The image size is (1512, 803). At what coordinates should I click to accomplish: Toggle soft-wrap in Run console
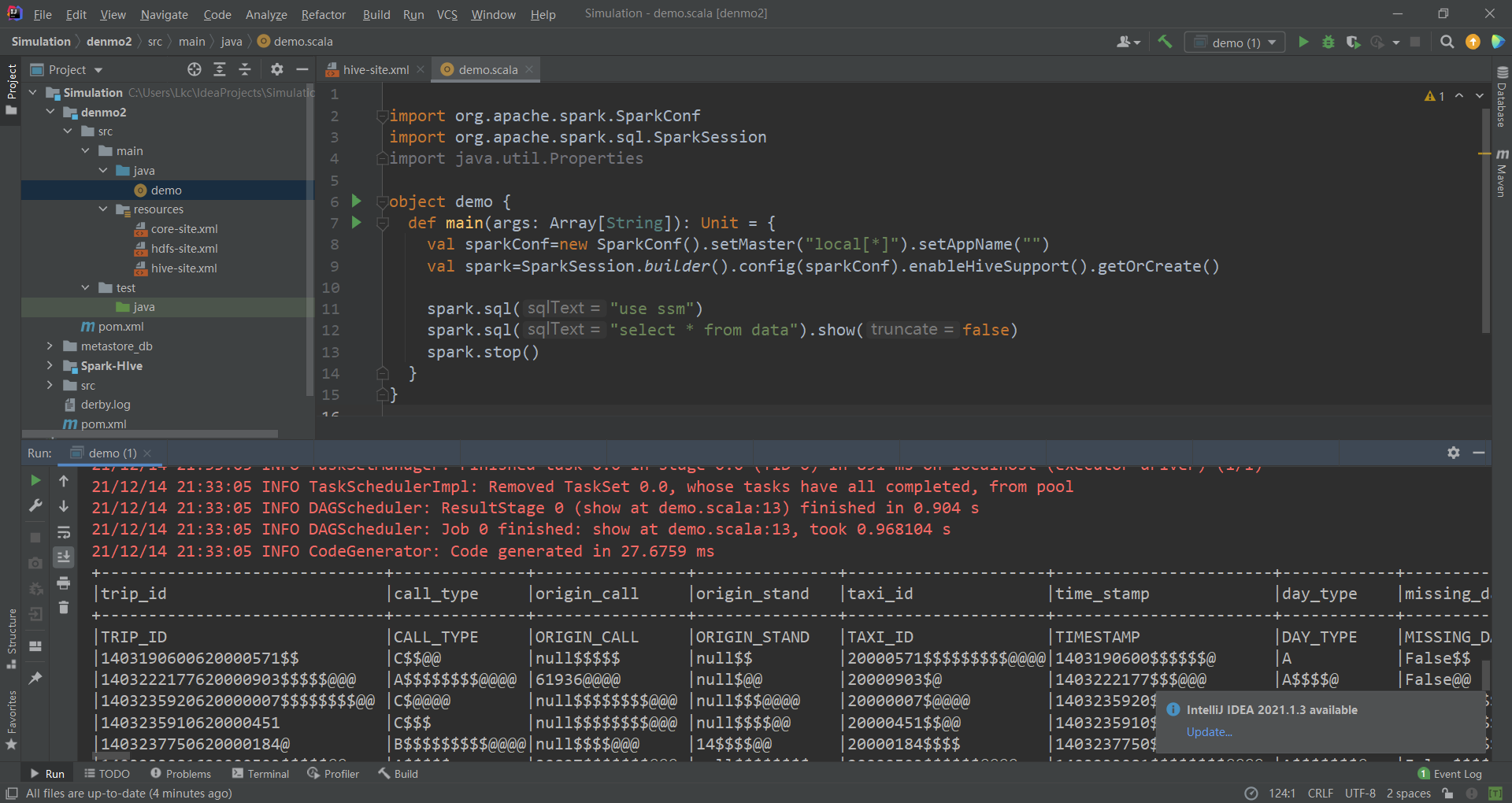coord(64,532)
